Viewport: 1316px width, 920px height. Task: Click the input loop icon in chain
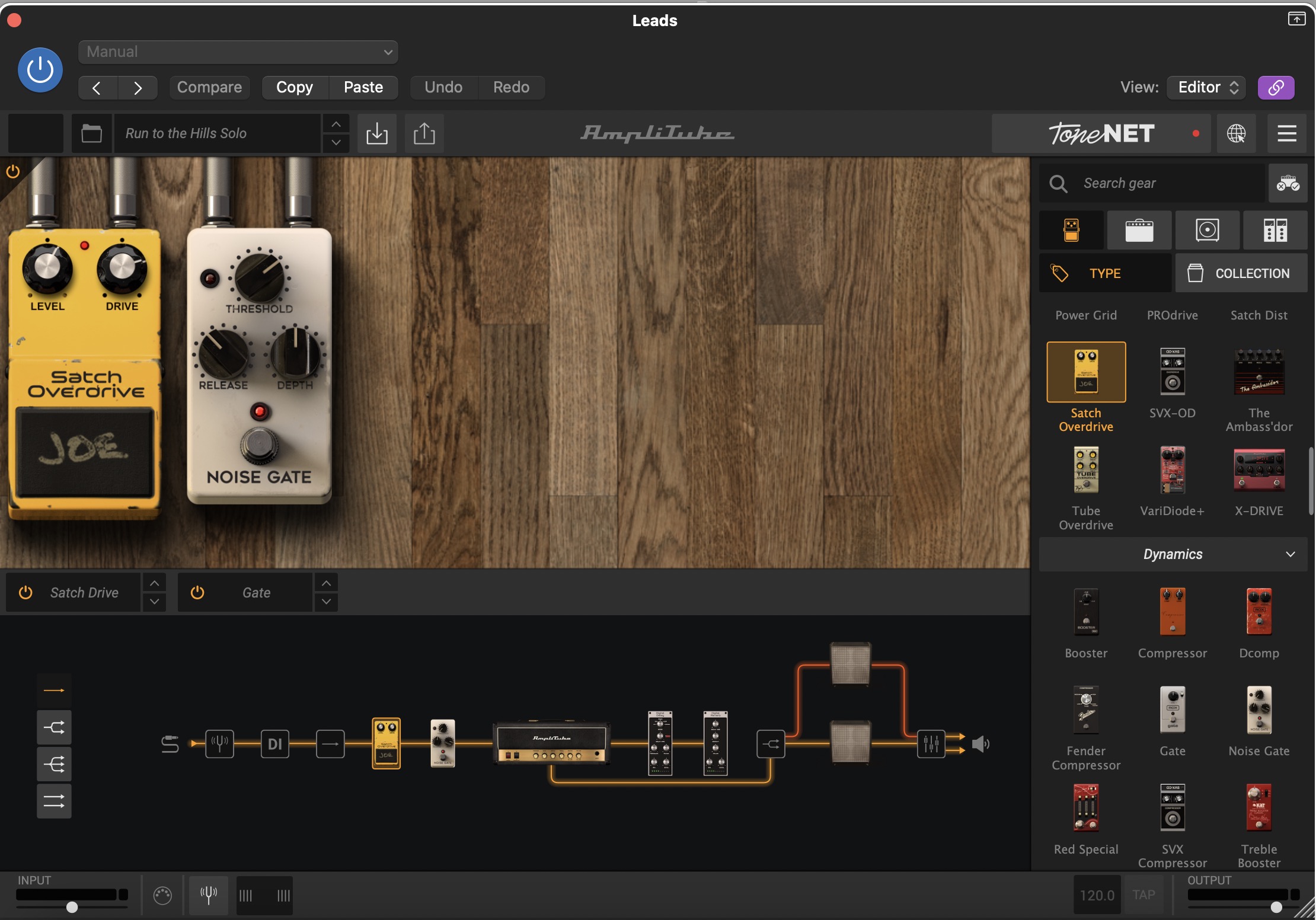click(x=170, y=743)
